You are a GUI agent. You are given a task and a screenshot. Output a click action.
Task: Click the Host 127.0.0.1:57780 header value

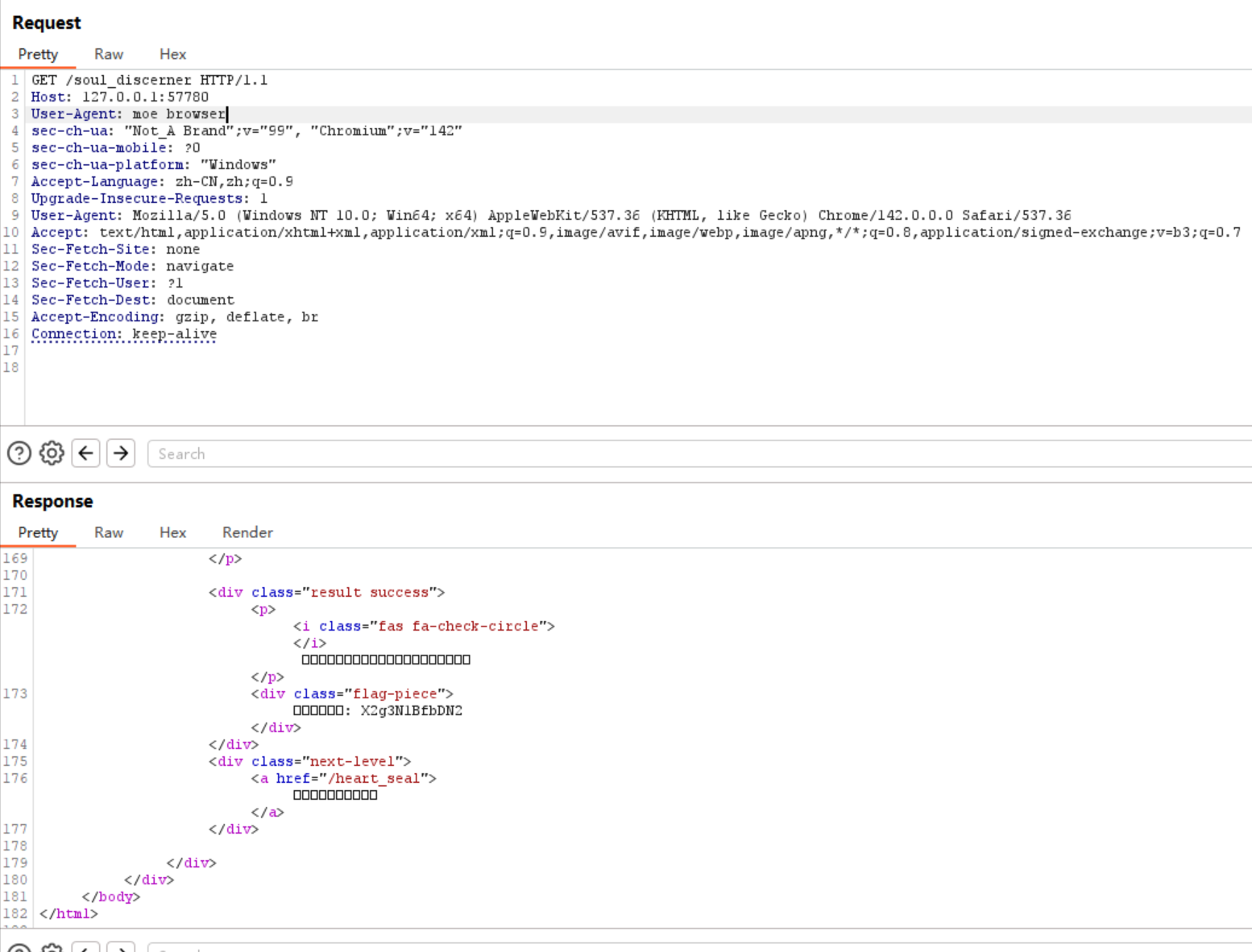[x=145, y=97]
